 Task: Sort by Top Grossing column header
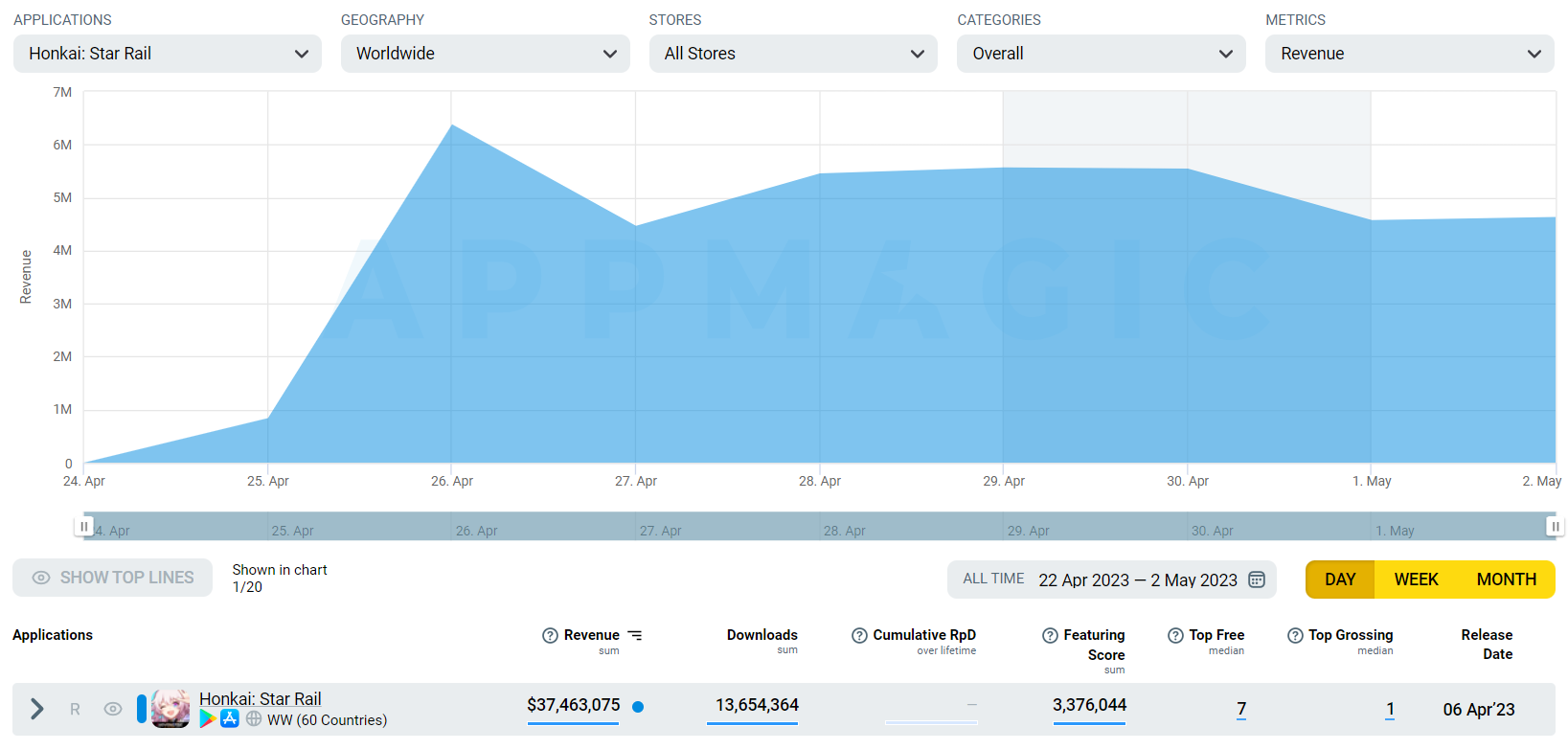[x=1351, y=635]
